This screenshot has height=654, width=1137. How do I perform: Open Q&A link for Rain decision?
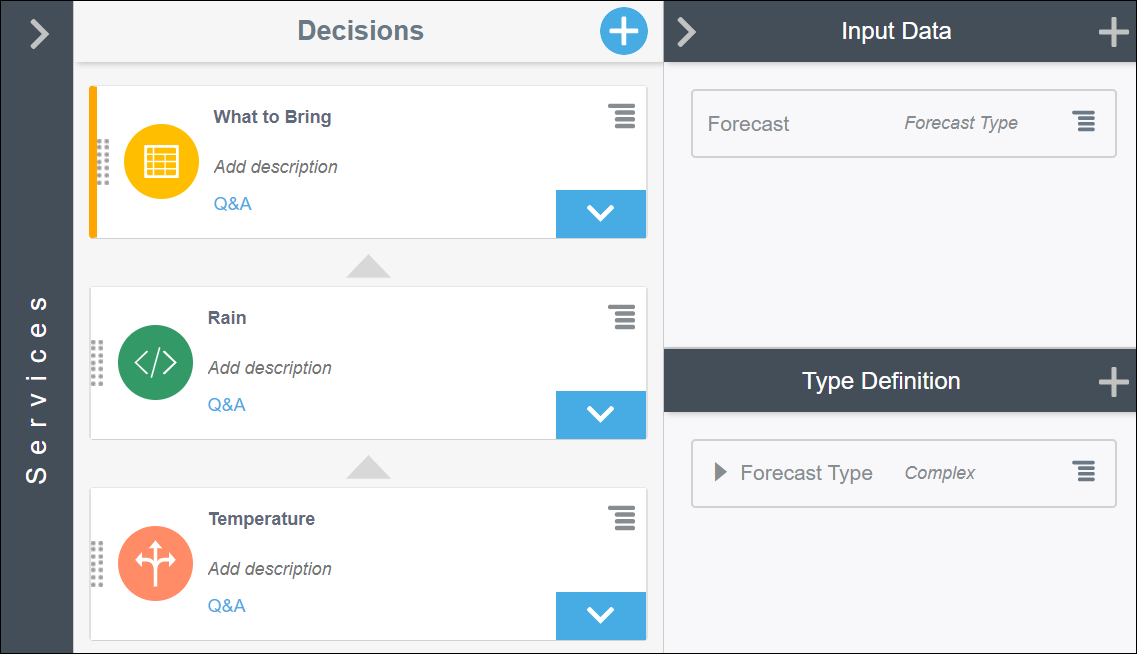[x=226, y=405]
